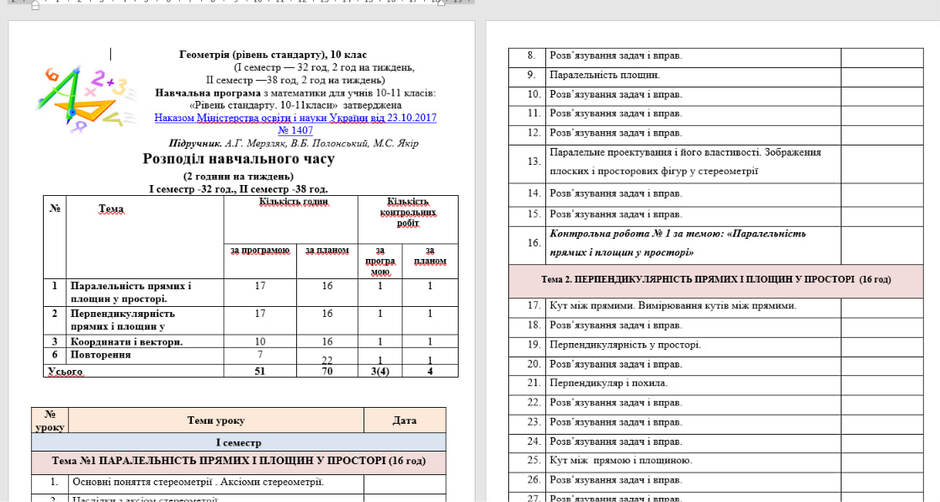Click the Кількість годин header cell
Image resolution: width=940 pixels, height=502 pixels.
pyautogui.click(x=291, y=220)
